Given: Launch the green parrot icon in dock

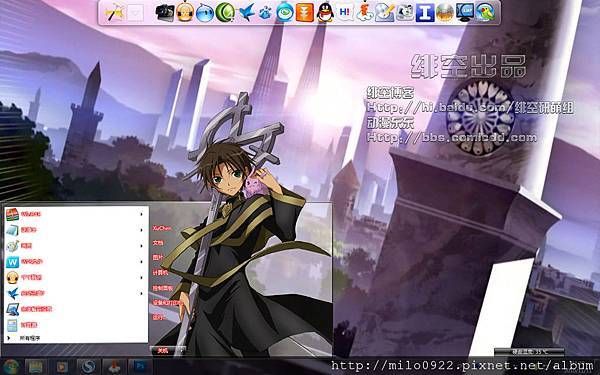Looking at the screenshot, I should pos(485,12).
